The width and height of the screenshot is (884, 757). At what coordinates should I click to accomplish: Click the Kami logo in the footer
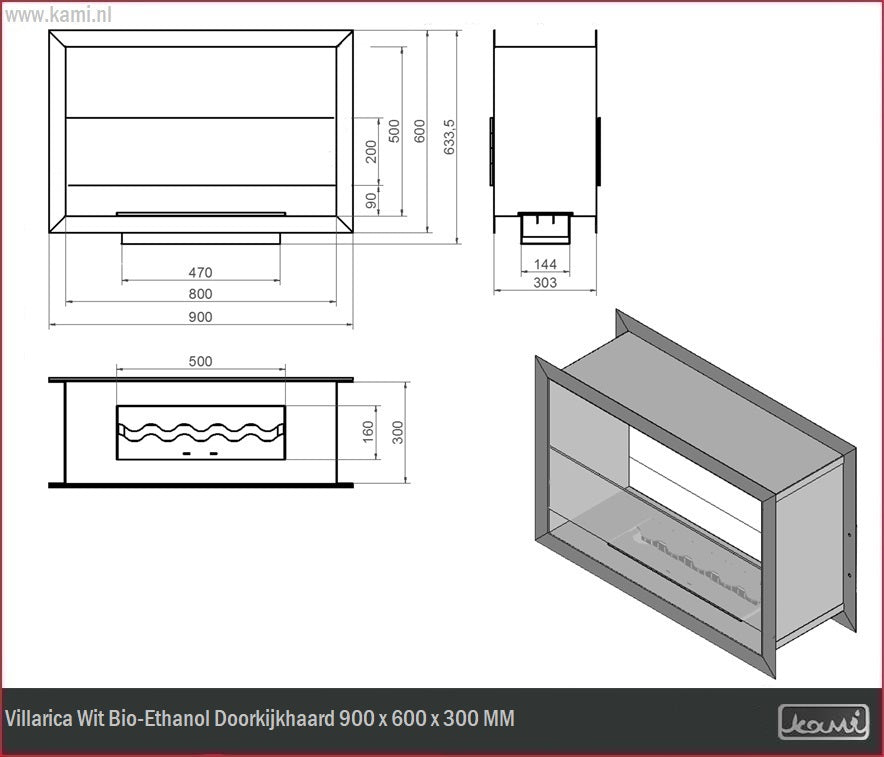[x=823, y=721]
